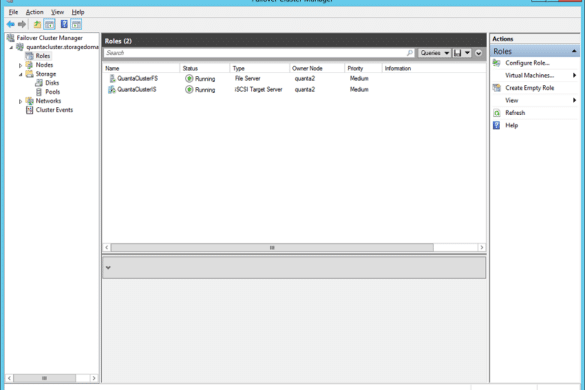
Task: Open Cluster Events in the tree
Action: click(54, 110)
